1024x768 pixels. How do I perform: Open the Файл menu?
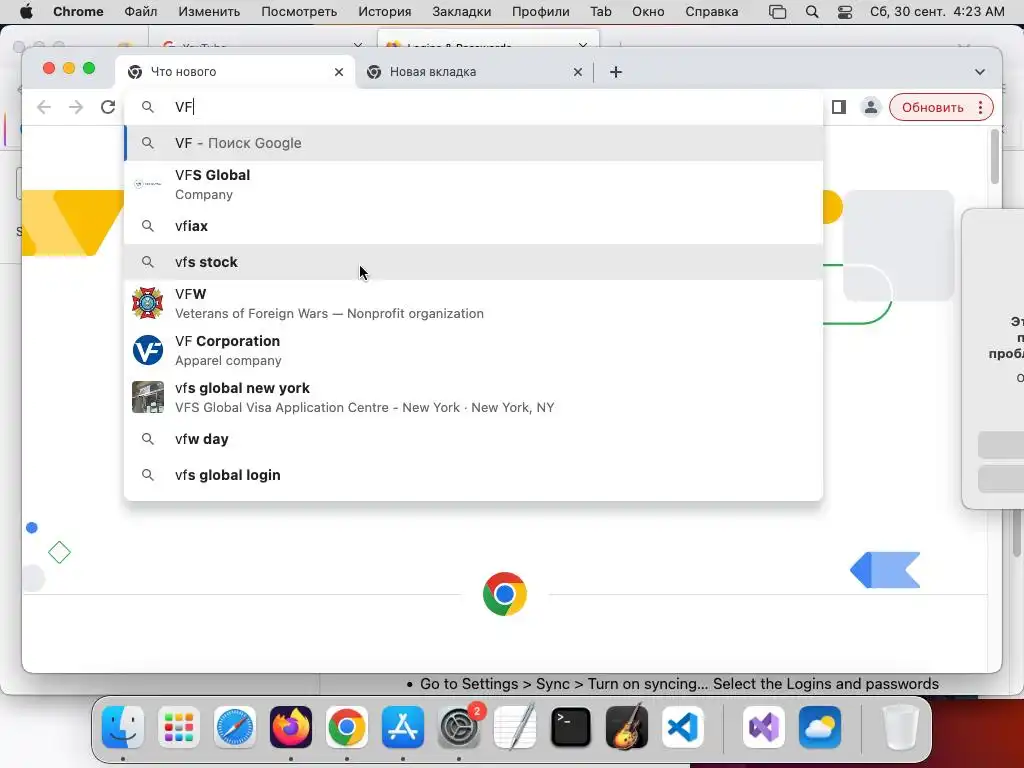point(140,12)
